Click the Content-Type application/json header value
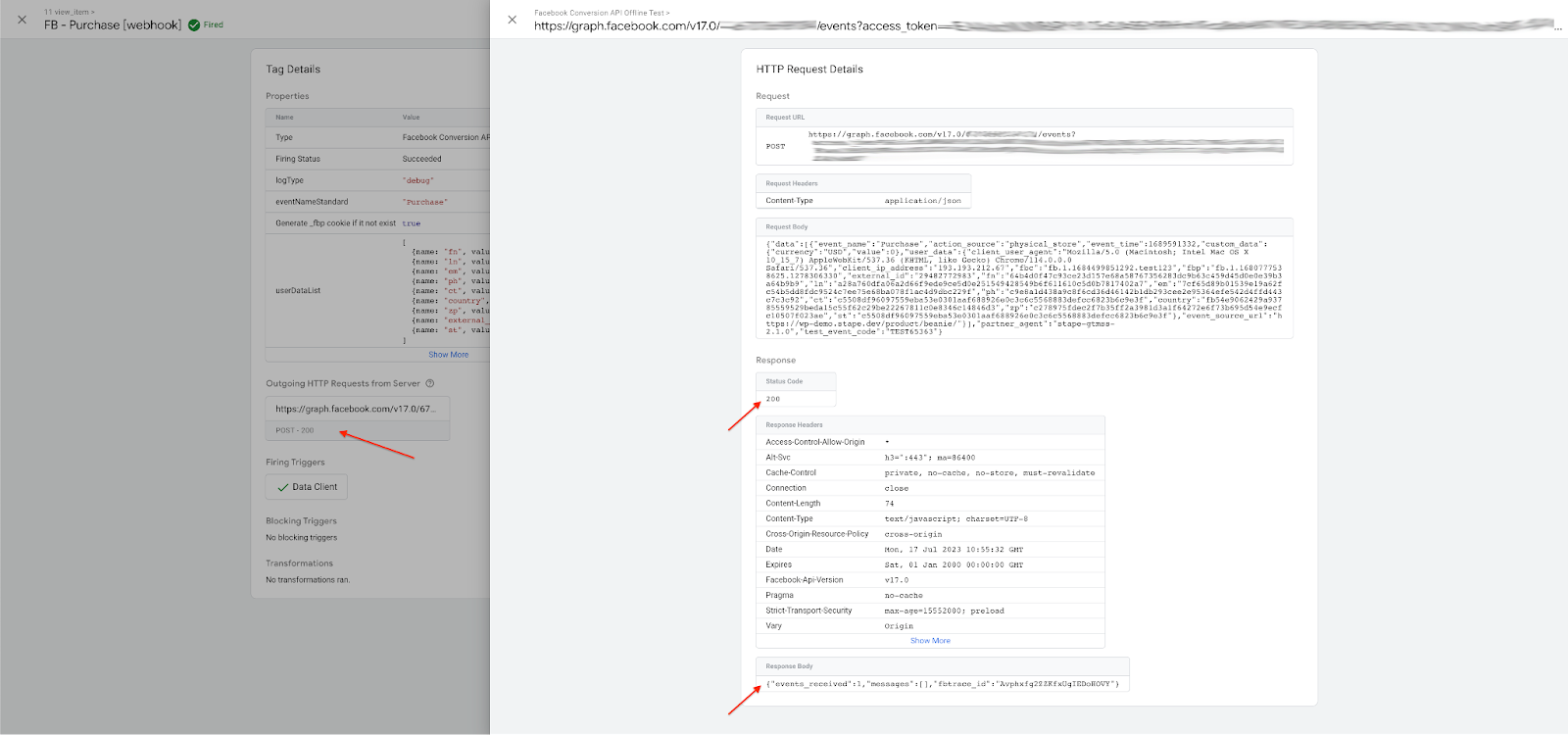The height and width of the screenshot is (735, 1568). [x=922, y=201]
